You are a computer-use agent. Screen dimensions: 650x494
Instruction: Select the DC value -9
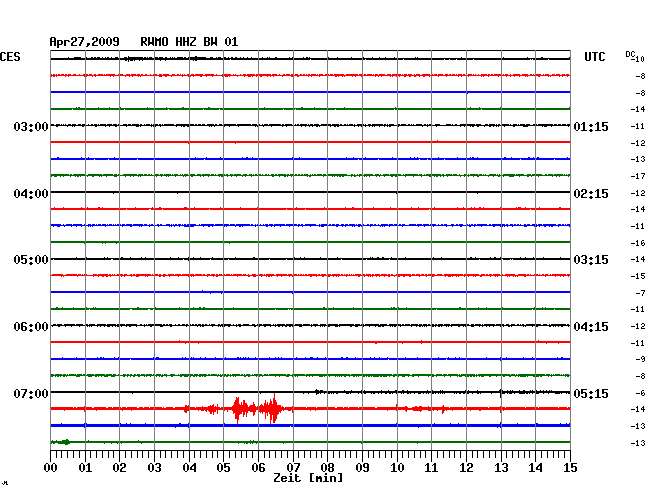click(640, 360)
